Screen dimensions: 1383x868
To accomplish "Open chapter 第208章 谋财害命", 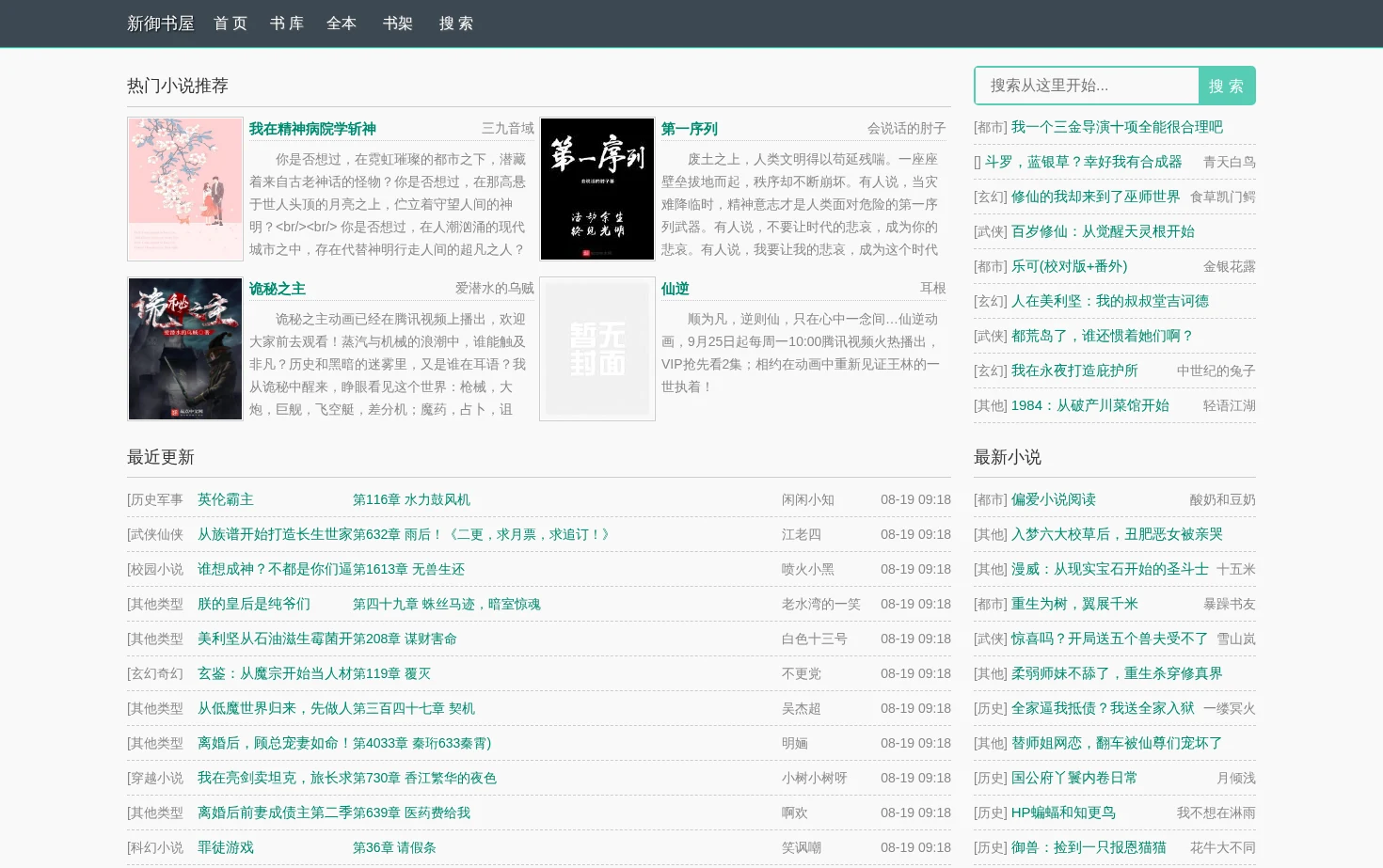I will (x=405, y=639).
